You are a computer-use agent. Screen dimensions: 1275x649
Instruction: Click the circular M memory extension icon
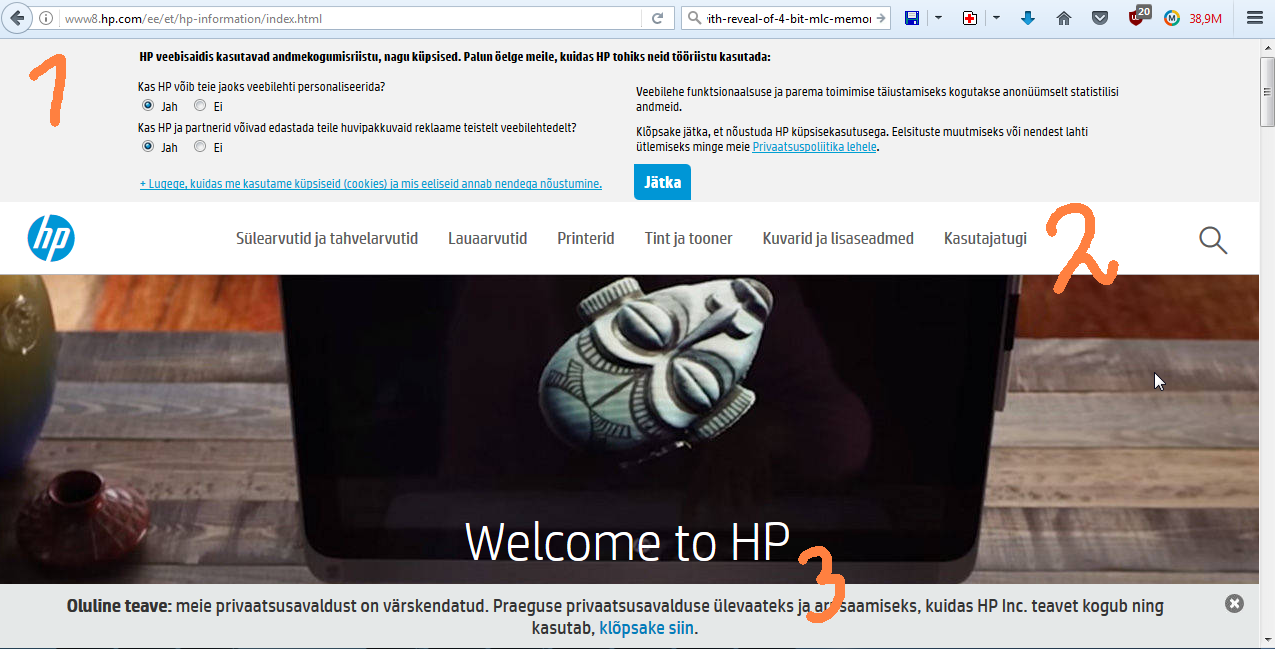[x=1172, y=18]
